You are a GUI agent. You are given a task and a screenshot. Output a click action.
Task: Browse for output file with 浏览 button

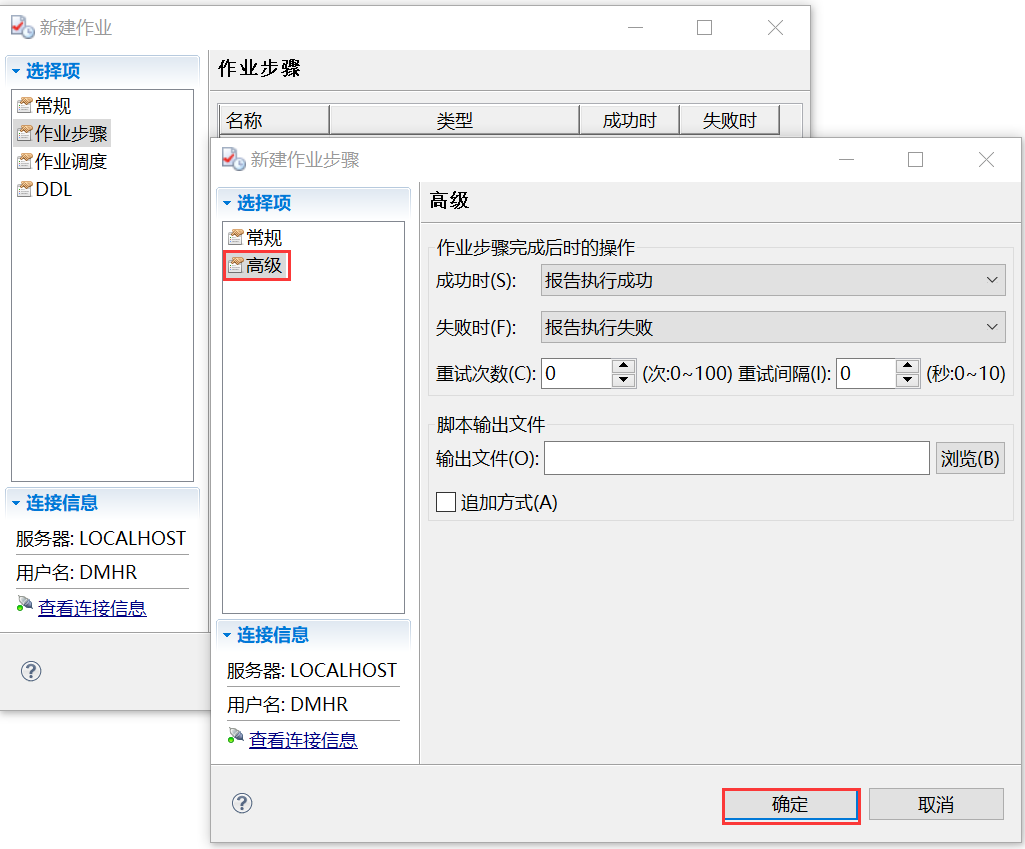(969, 459)
